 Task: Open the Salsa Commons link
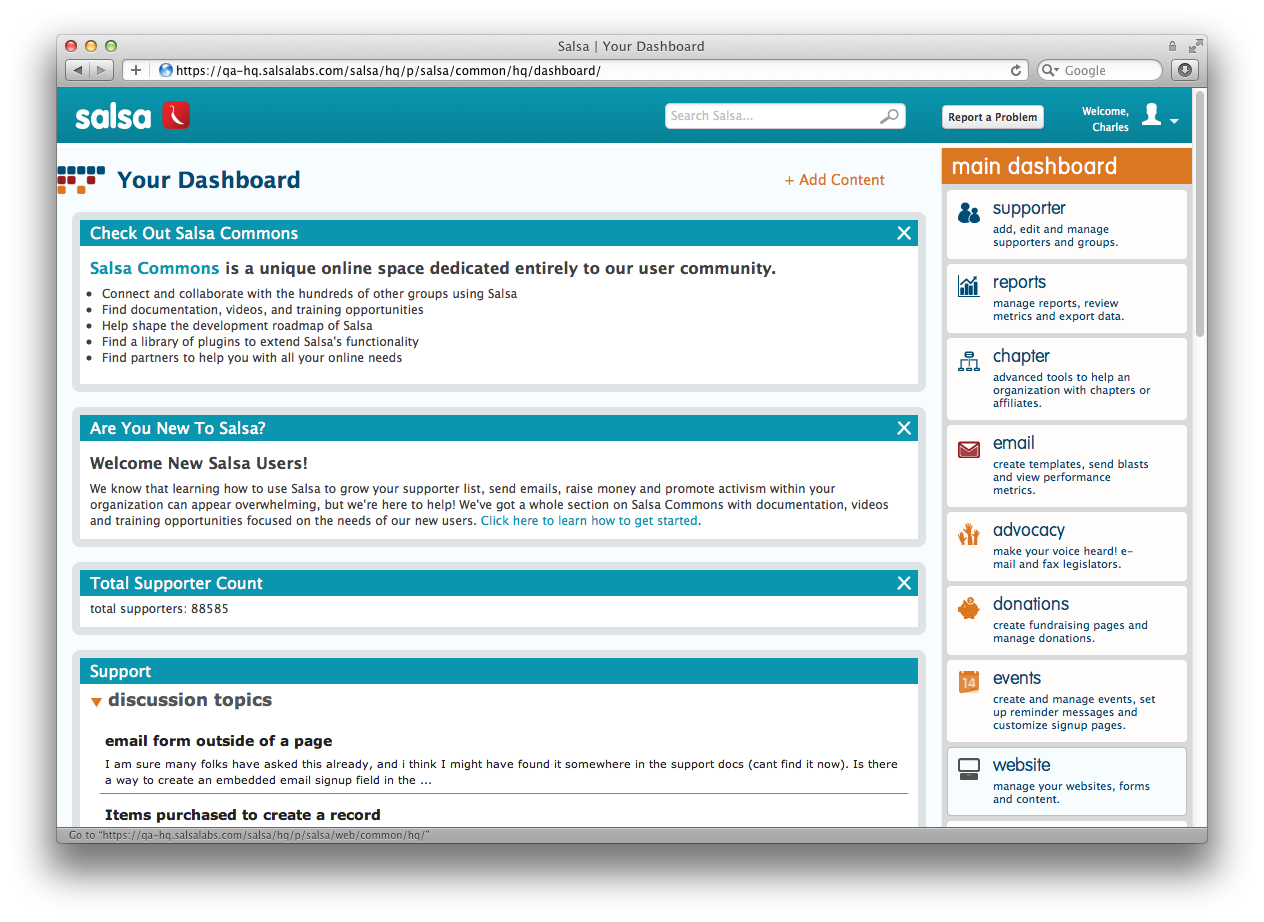(154, 268)
